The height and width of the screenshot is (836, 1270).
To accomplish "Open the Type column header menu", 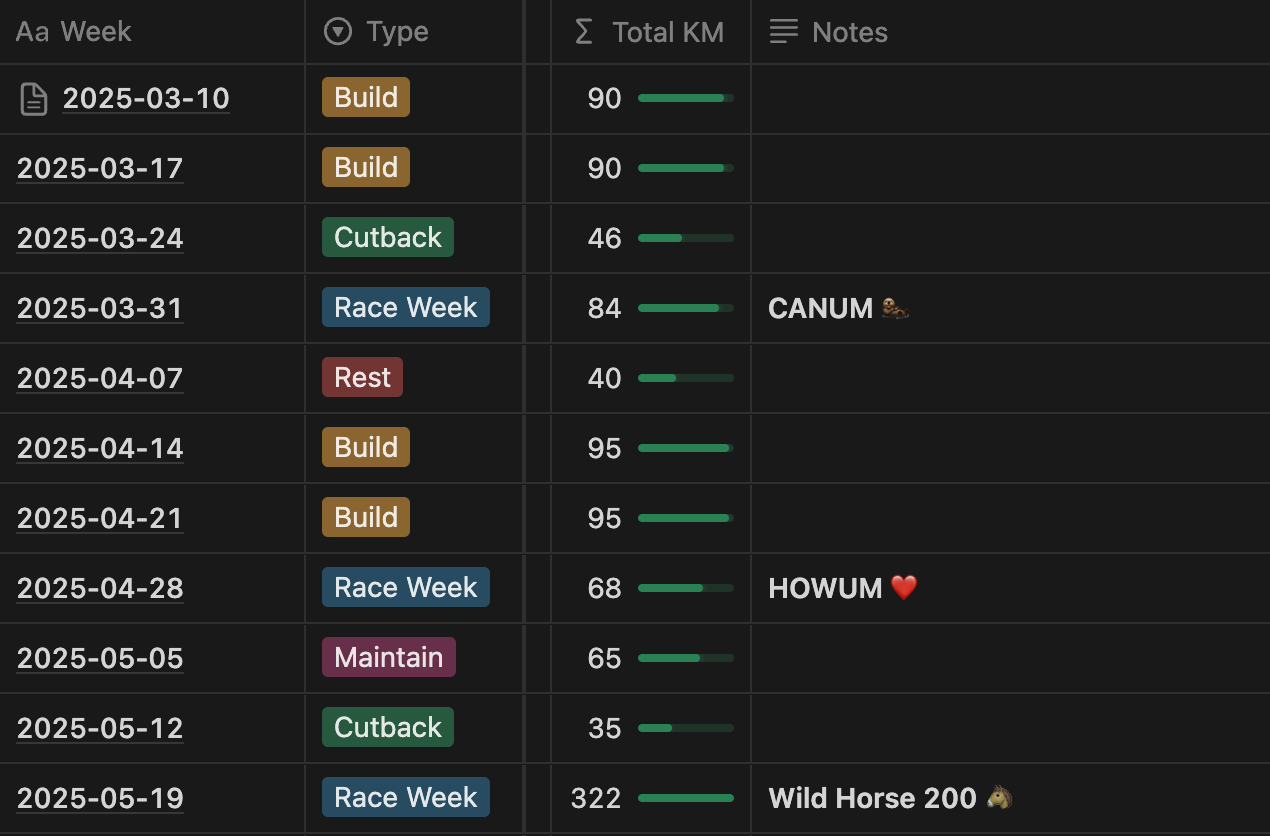I will click(x=414, y=32).
